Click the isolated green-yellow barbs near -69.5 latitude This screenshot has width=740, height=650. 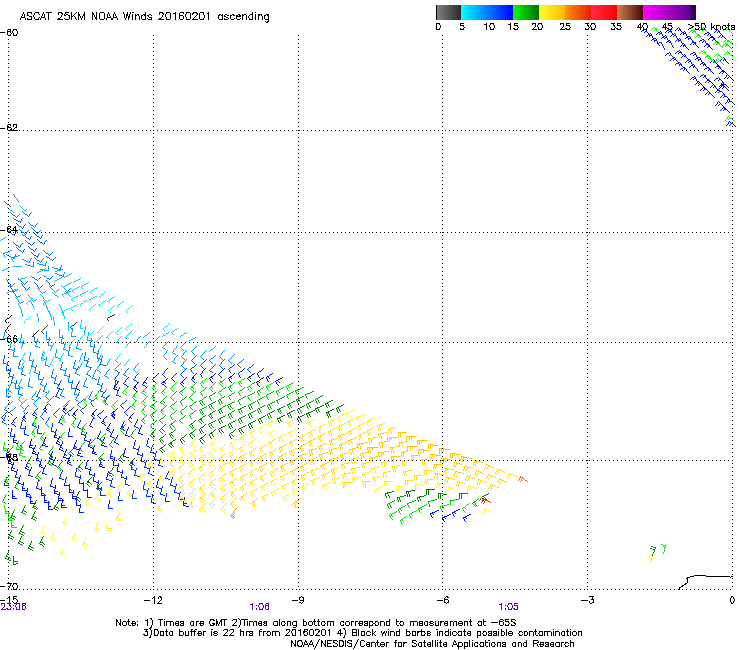click(657, 553)
